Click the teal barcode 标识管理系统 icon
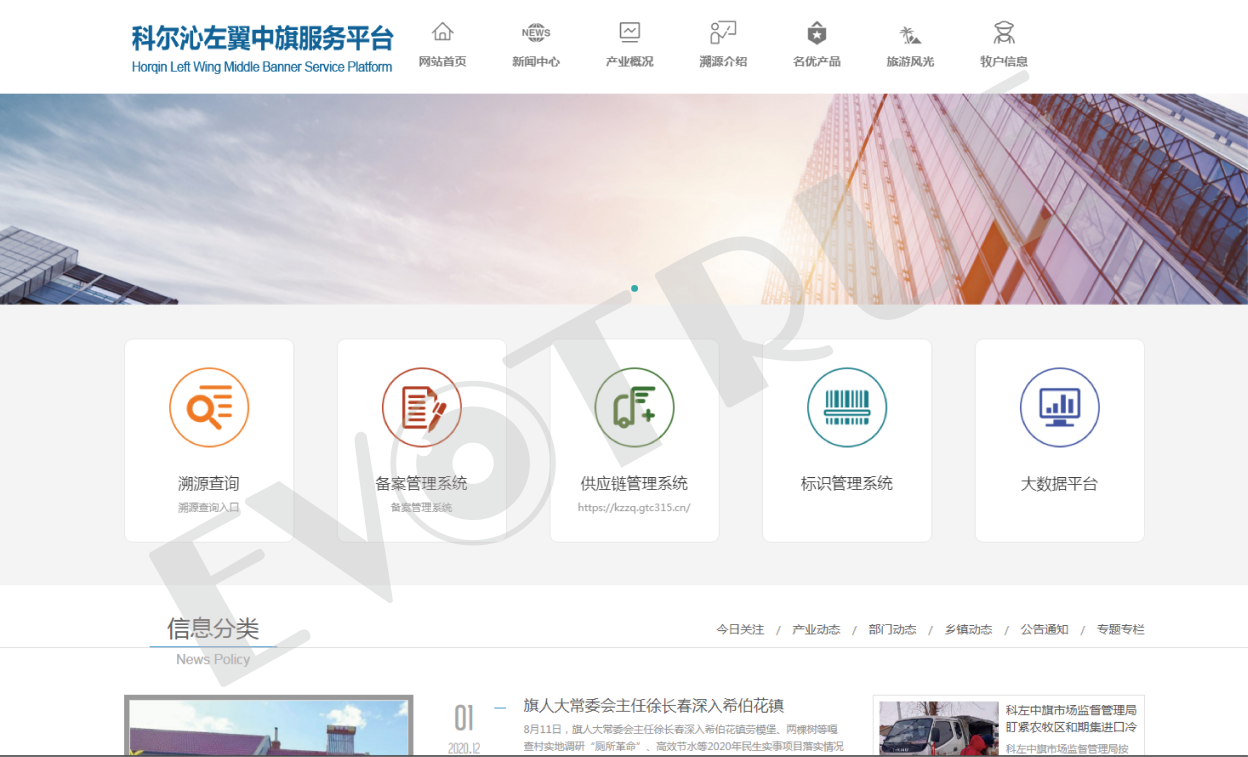Image resolution: width=1248 pixels, height=757 pixels. click(847, 407)
